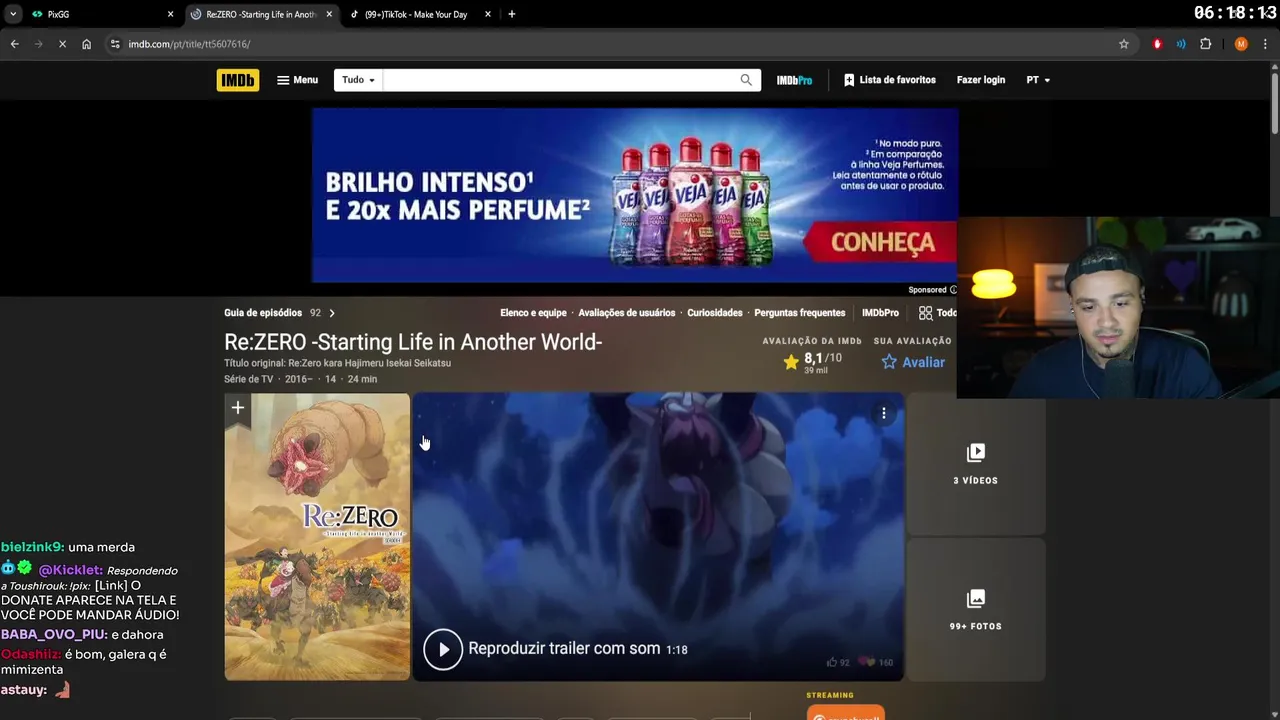Viewport: 1280px width, 720px height.
Task: Open the Chrome profile avatar
Action: click(1241, 44)
